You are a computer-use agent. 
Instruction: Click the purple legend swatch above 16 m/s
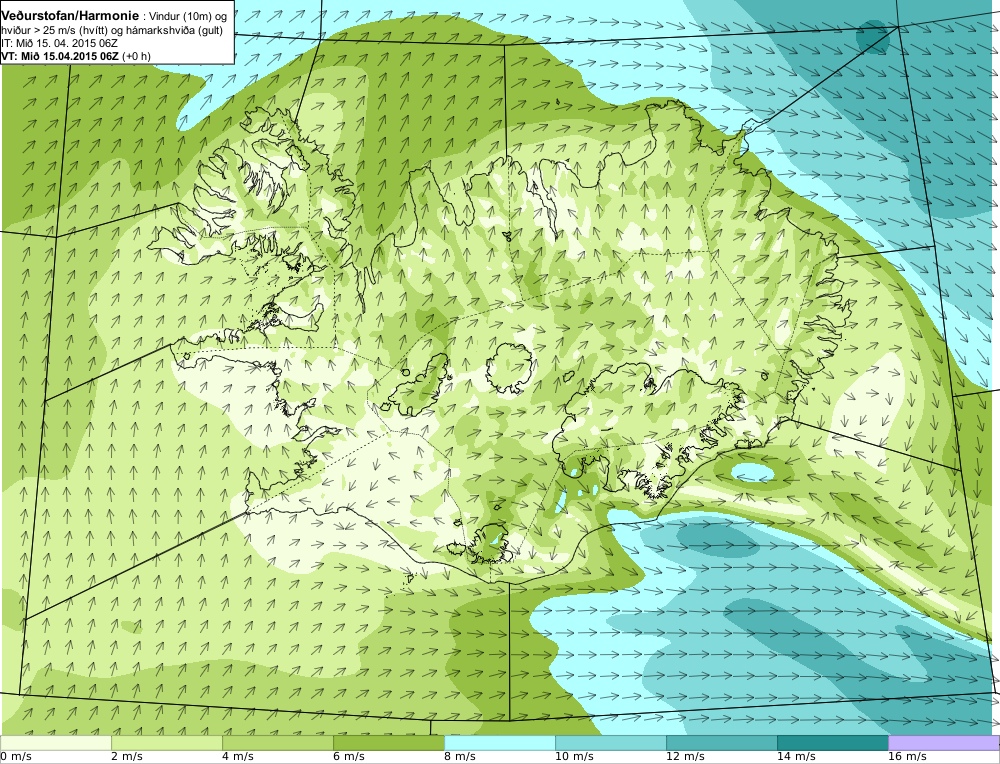[944, 743]
